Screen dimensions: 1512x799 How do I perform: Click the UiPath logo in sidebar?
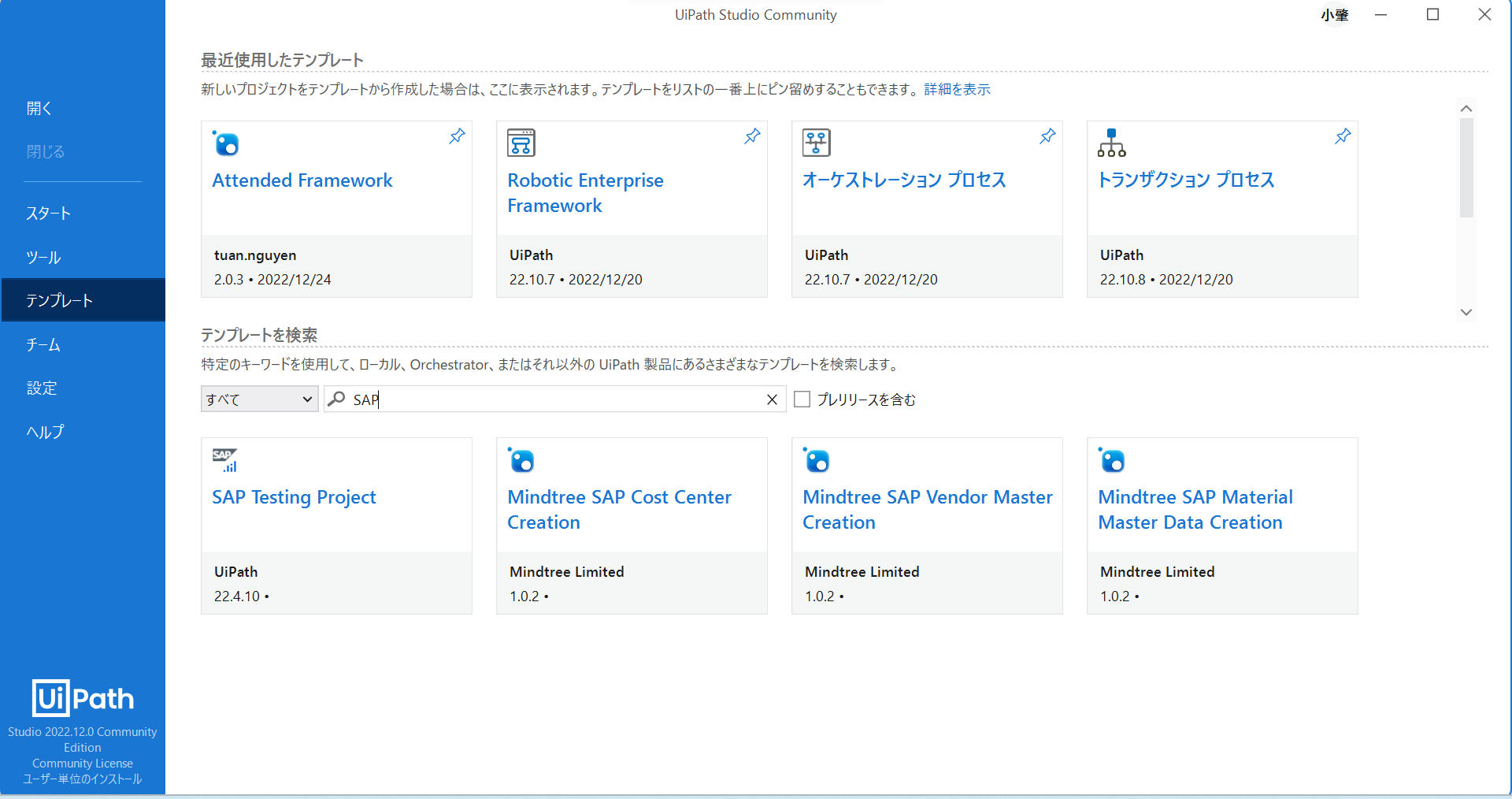point(83,698)
